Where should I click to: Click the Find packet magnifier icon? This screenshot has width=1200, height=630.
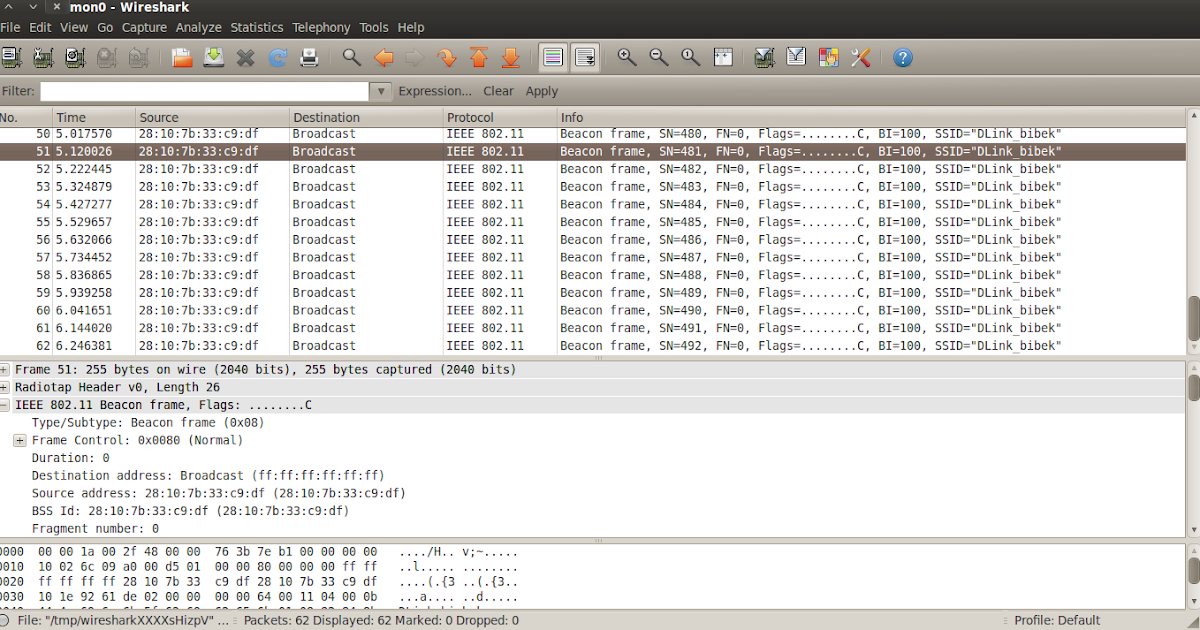pos(351,58)
